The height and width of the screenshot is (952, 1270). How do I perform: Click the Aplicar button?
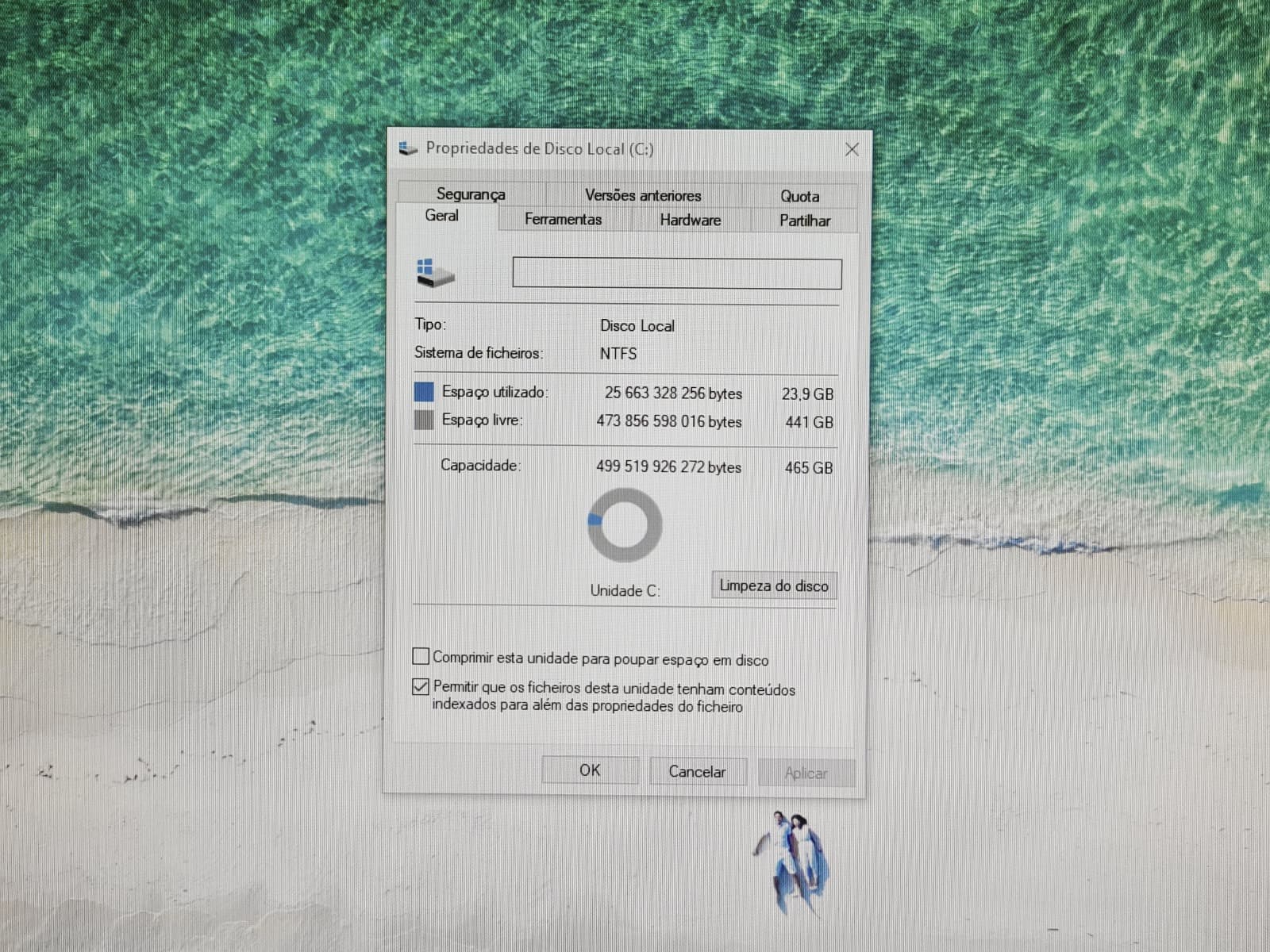[x=806, y=773]
